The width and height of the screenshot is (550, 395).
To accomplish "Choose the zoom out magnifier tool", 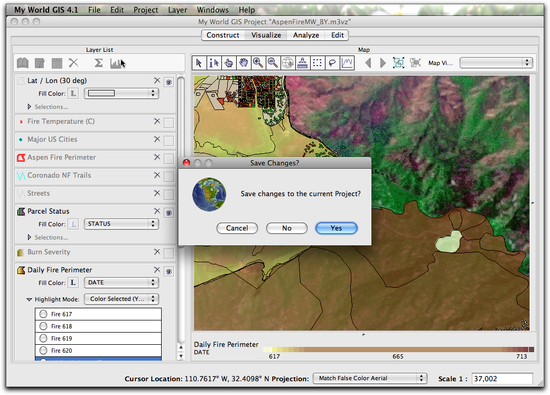I will coord(273,63).
